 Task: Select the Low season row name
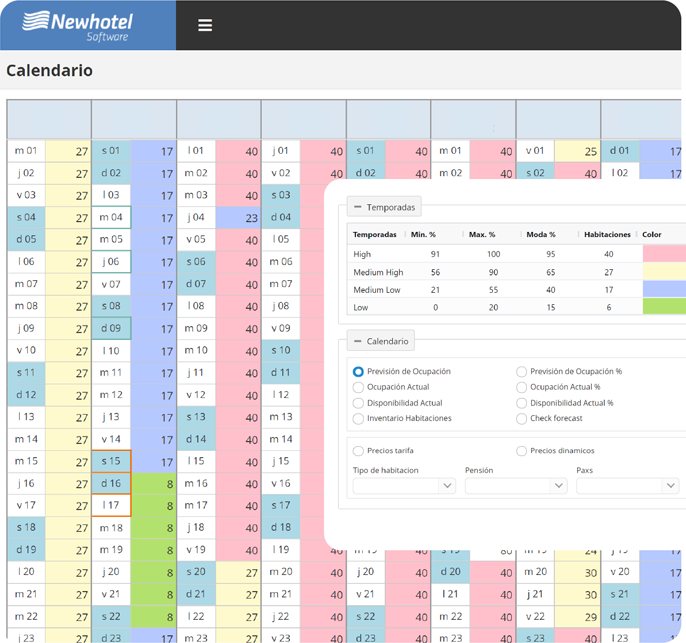[x=360, y=308]
